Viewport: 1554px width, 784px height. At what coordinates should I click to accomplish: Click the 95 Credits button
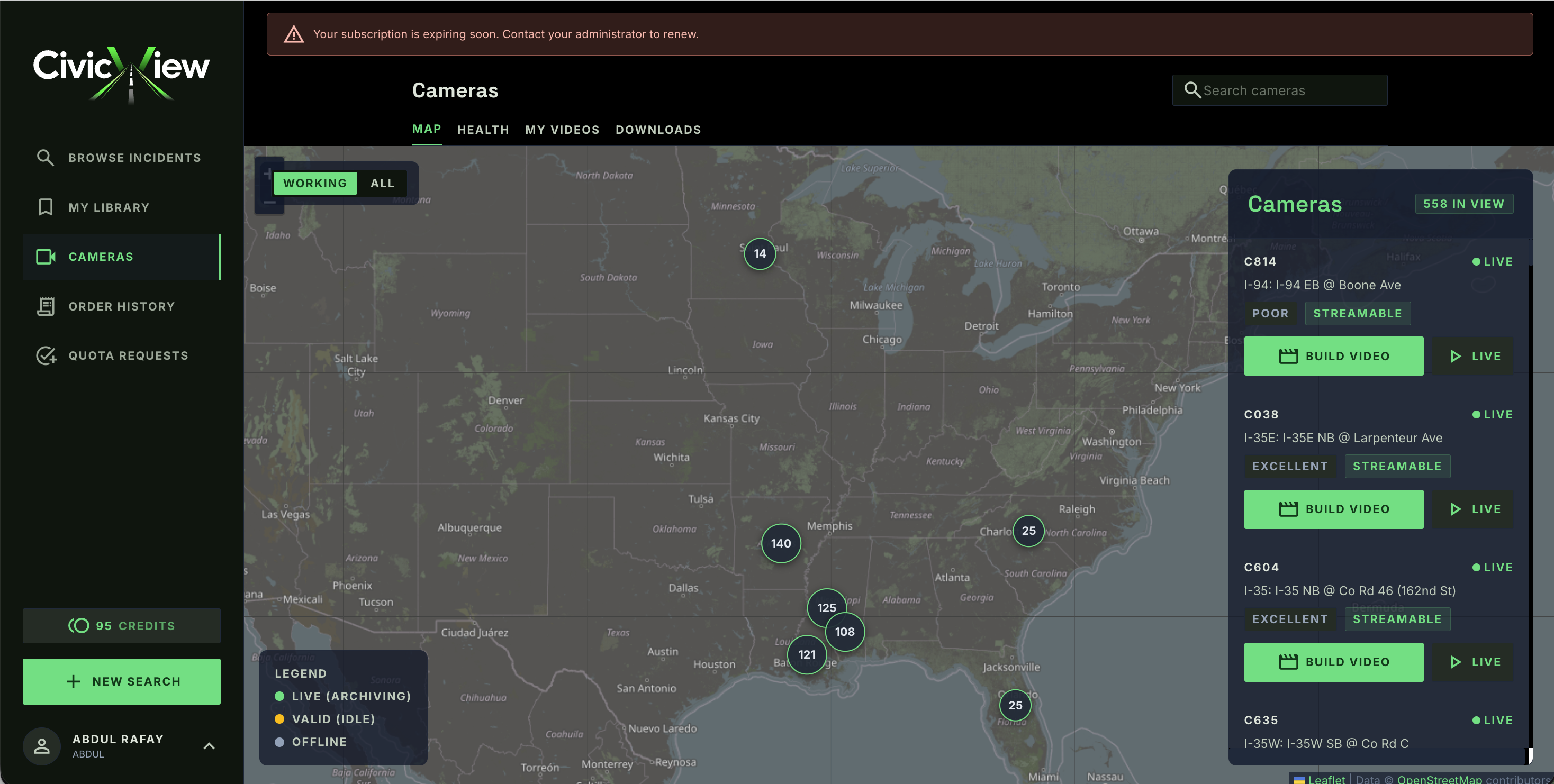[x=121, y=625]
